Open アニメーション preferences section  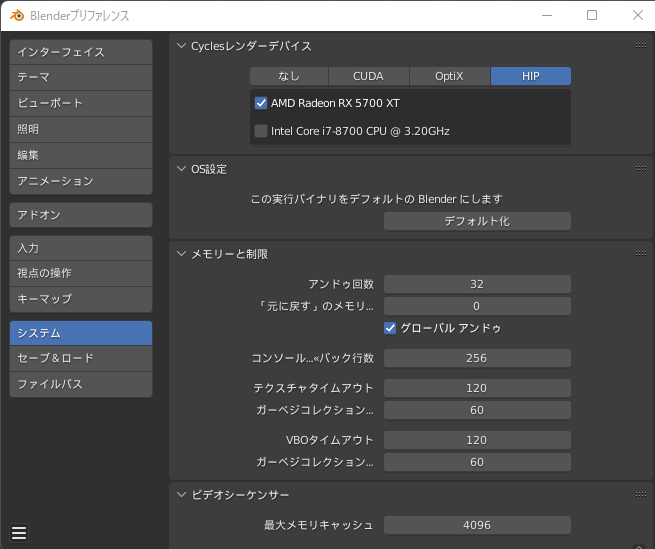(81, 181)
